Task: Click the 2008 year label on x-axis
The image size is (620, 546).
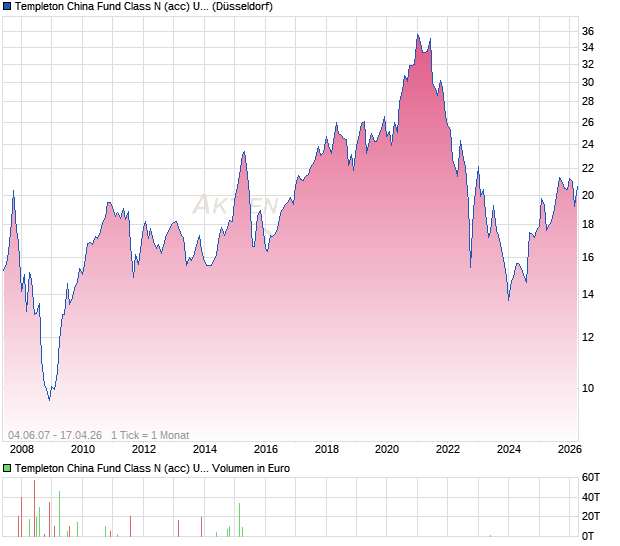Action: pyautogui.click(x=22, y=449)
